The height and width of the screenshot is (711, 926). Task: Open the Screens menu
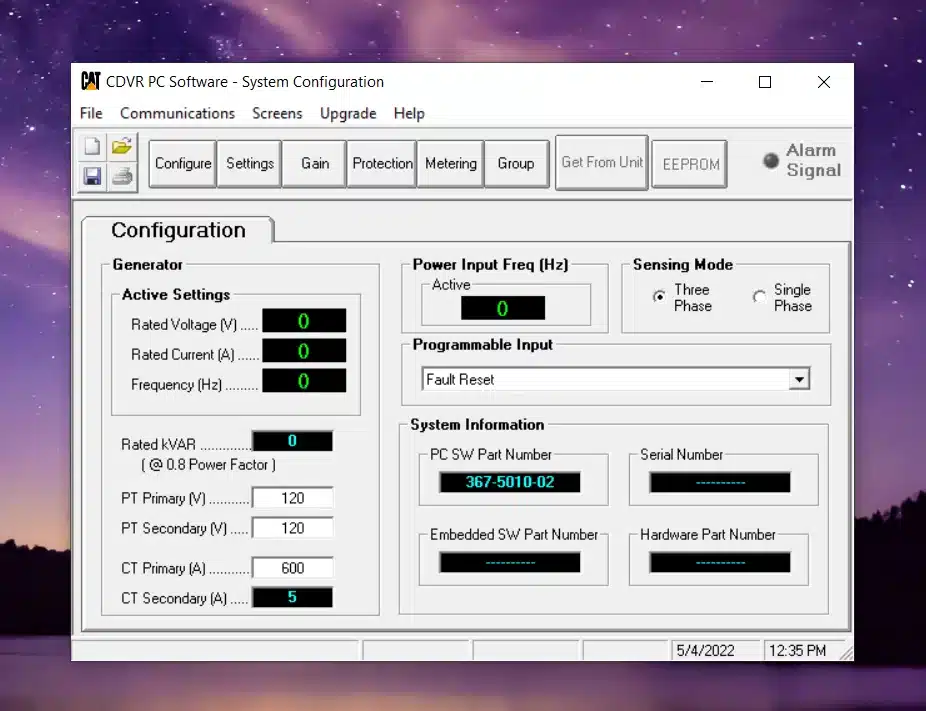tap(277, 113)
